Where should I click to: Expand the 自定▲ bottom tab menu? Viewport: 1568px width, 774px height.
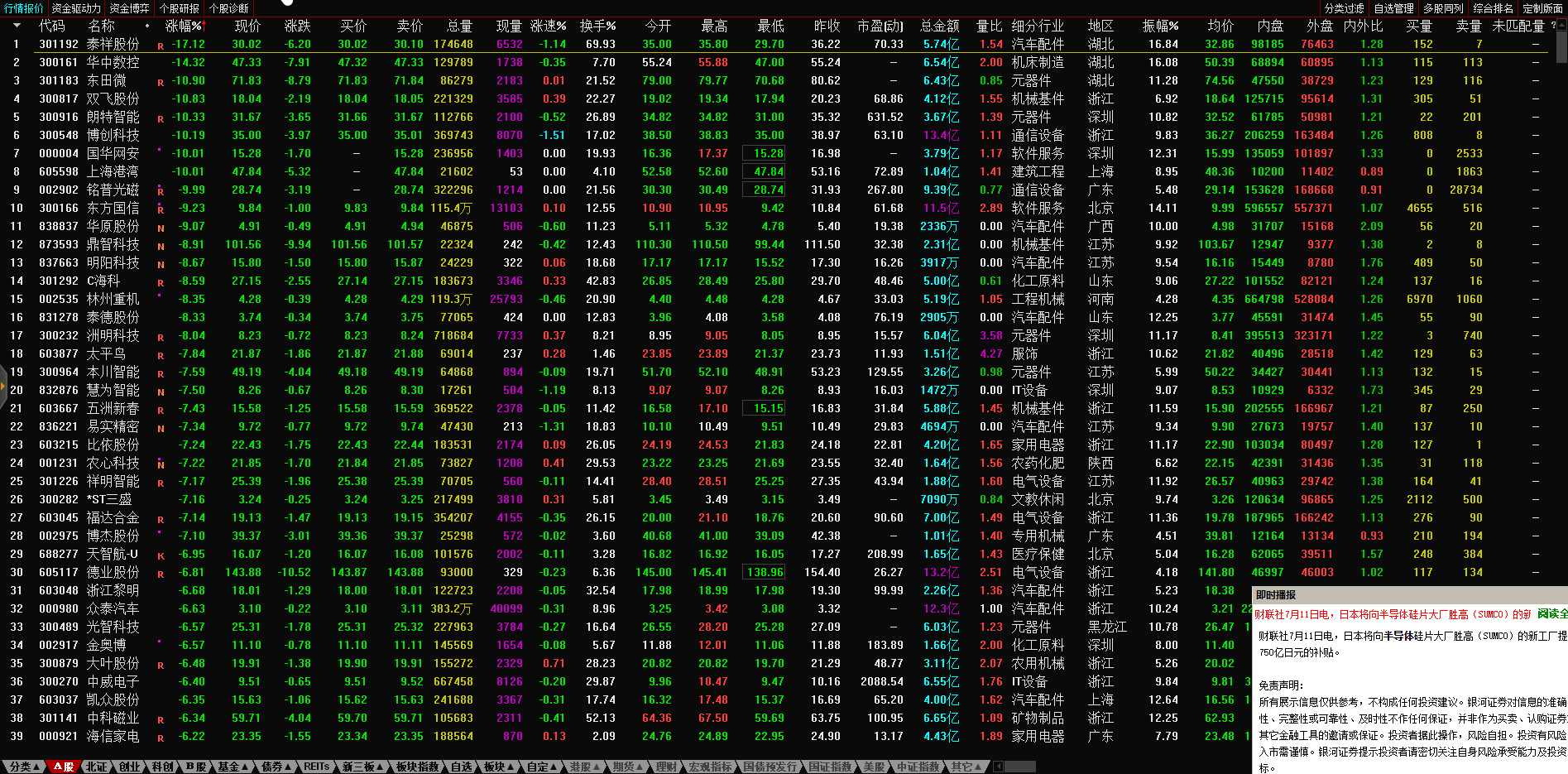pyautogui.click(x=543, y=767)
